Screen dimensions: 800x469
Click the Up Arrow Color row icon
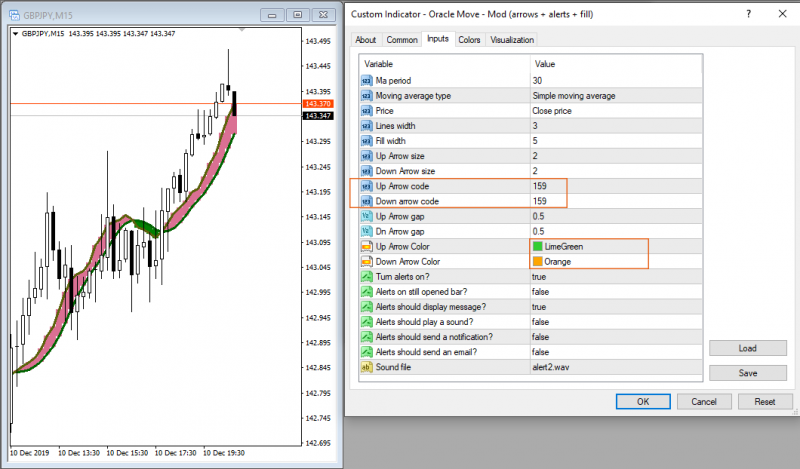366,246
